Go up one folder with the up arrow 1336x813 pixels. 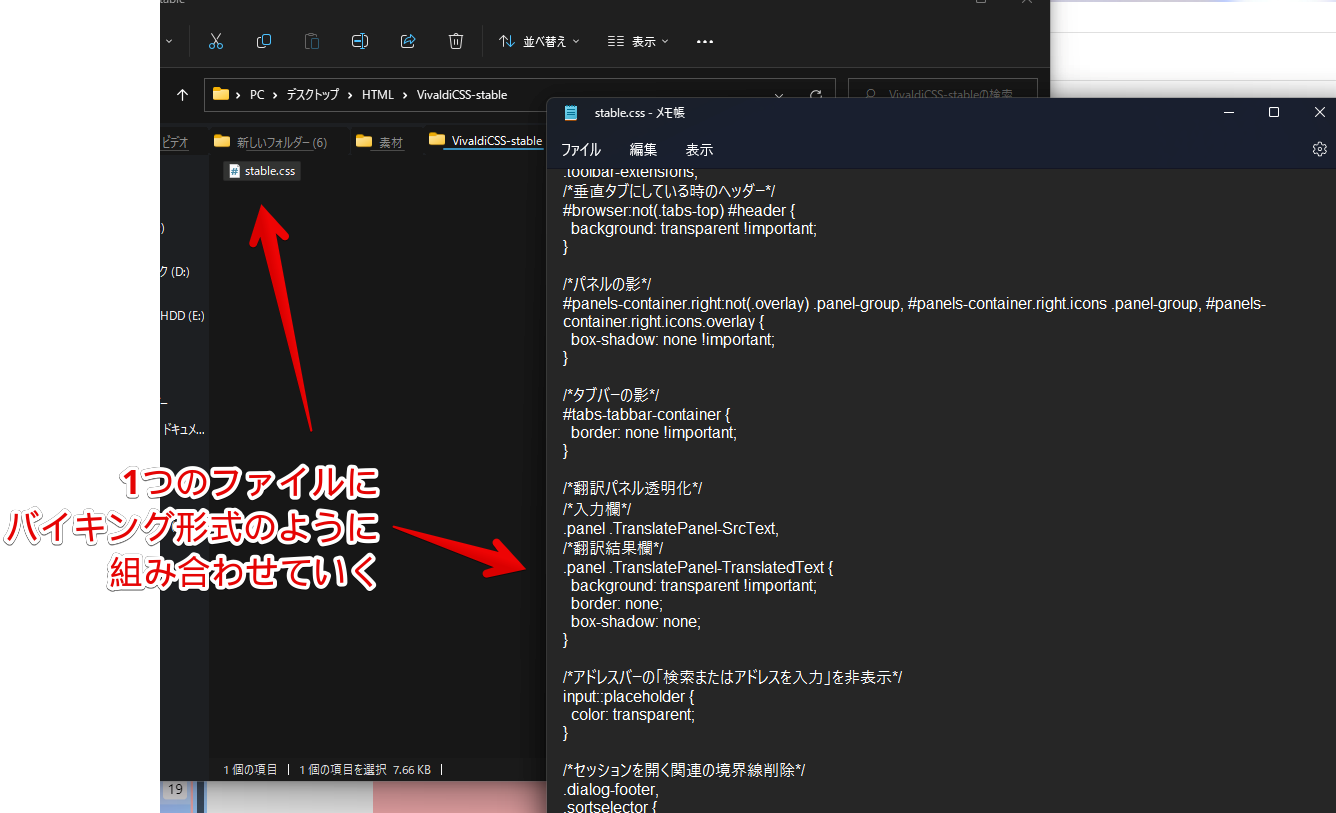(x=182, y=95)
